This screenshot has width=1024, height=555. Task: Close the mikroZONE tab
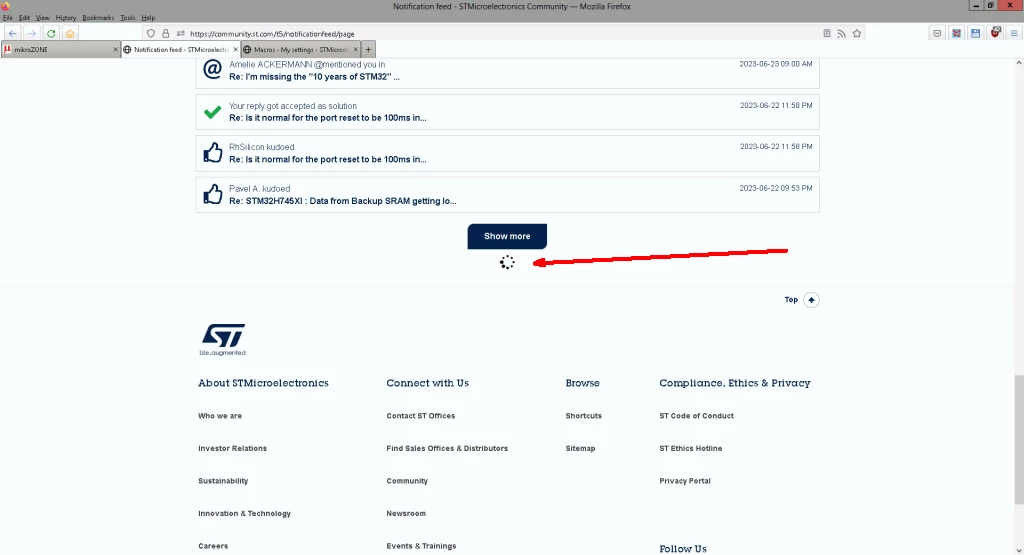tap(116, 50)
